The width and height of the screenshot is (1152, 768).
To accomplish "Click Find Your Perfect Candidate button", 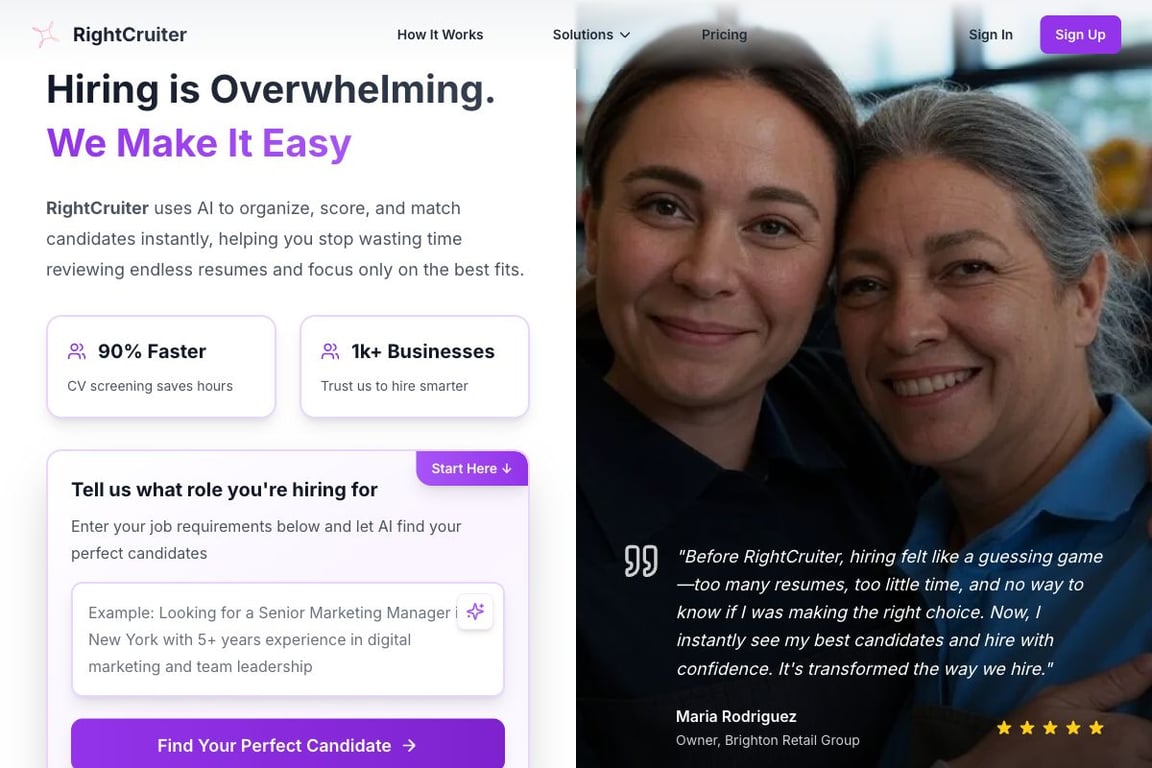I will pyautogui.click(x=288, y=744).
